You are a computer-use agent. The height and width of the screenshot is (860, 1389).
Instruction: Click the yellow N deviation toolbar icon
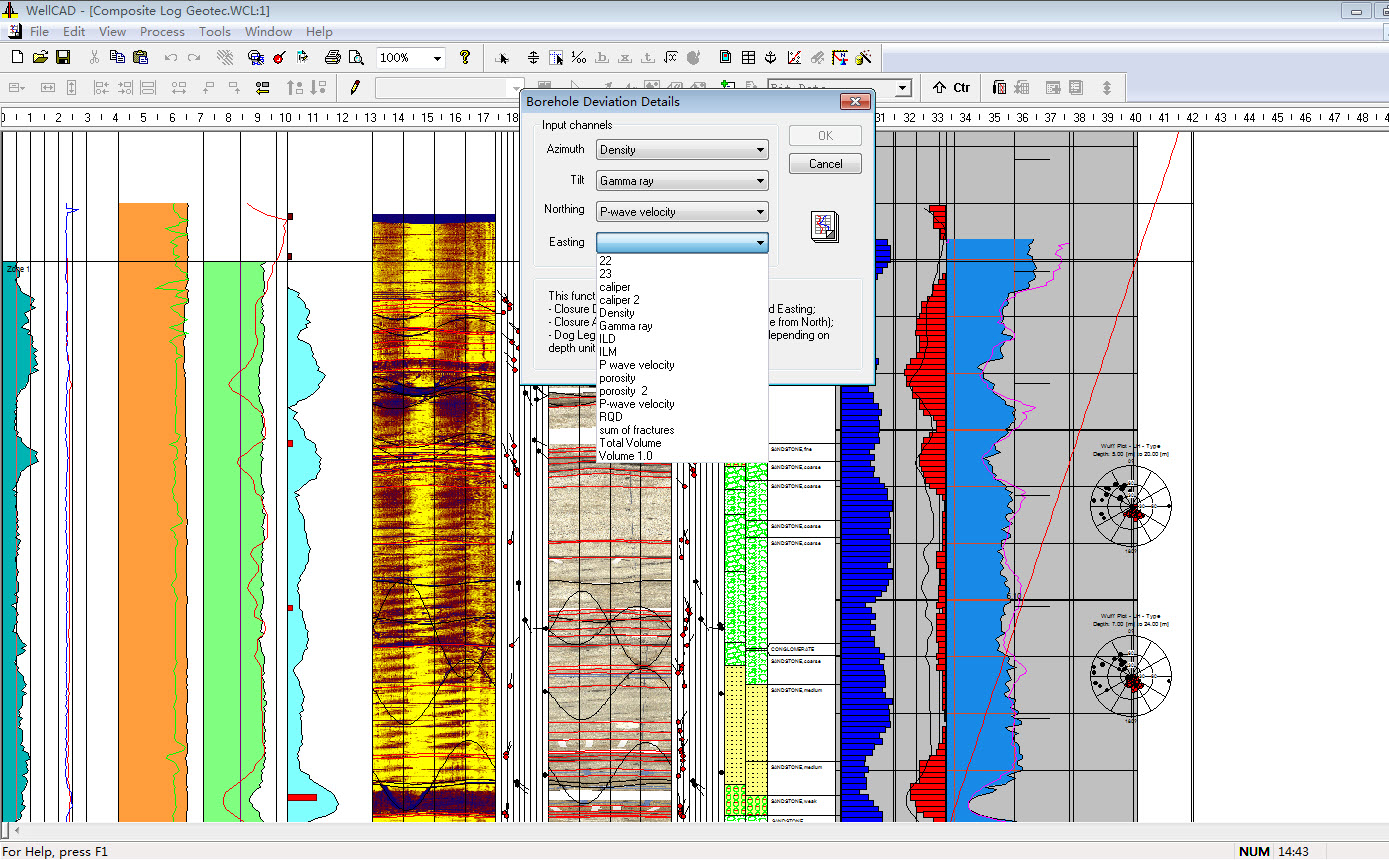840,57
